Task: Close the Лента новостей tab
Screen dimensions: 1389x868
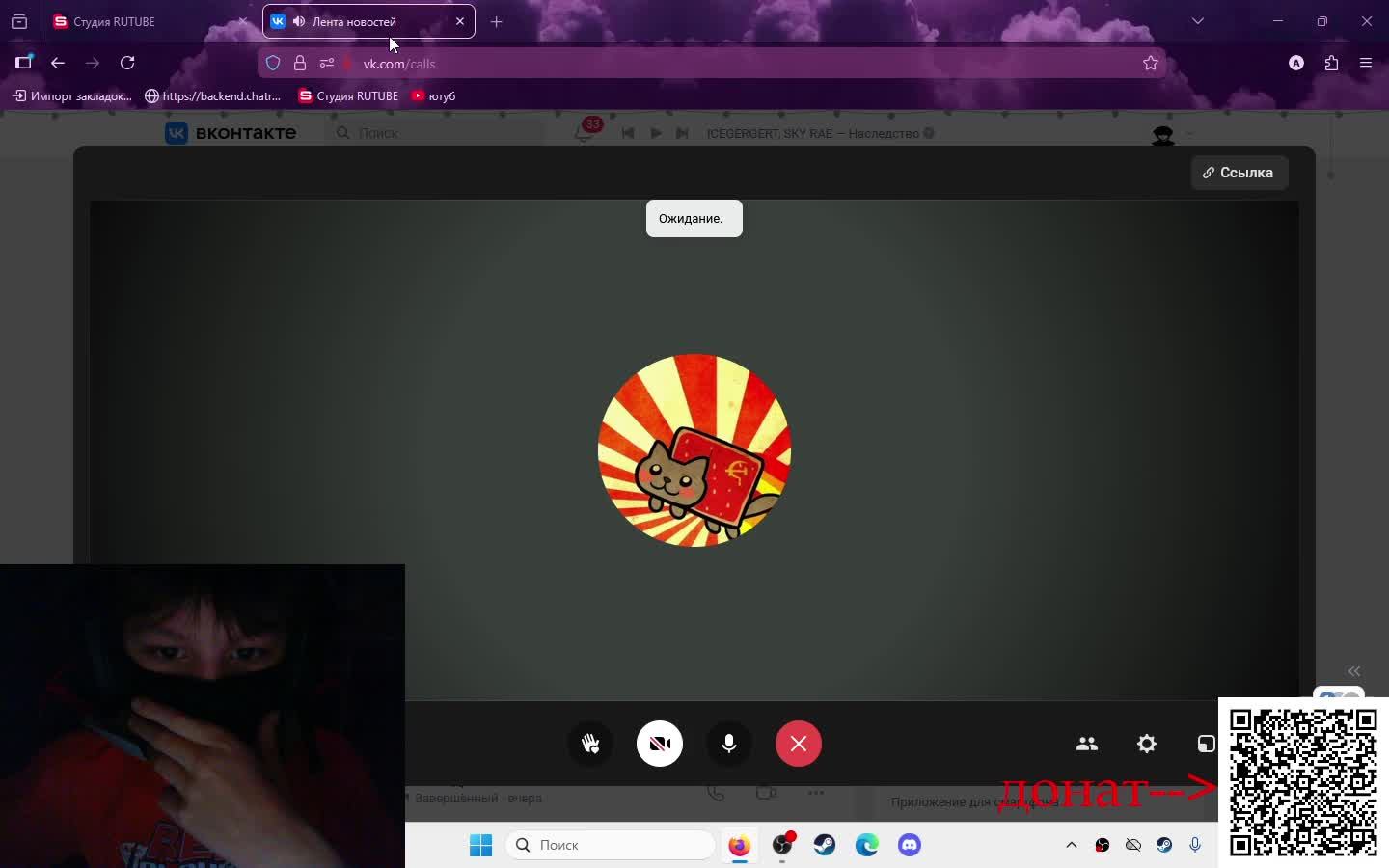Action: [x=460, y=21]
